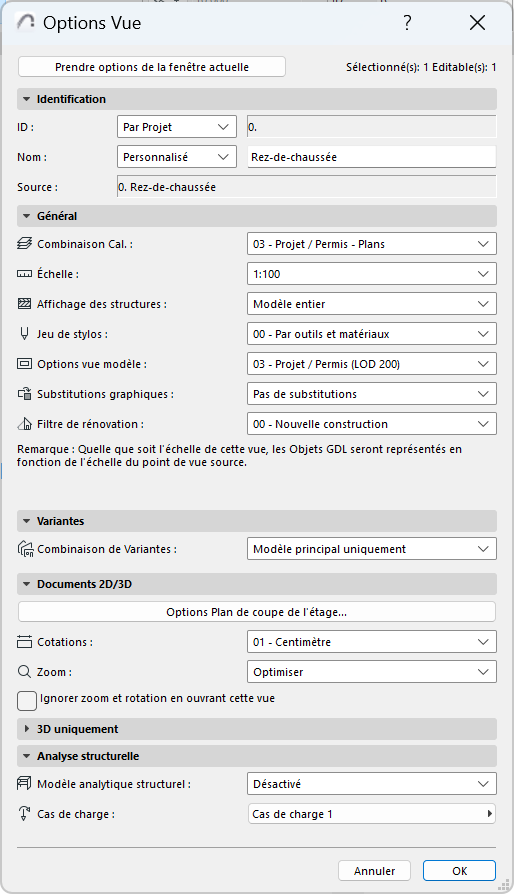
Task: Click the design options icon beside Combinaison de Variantes
Action: coord(26,549)
